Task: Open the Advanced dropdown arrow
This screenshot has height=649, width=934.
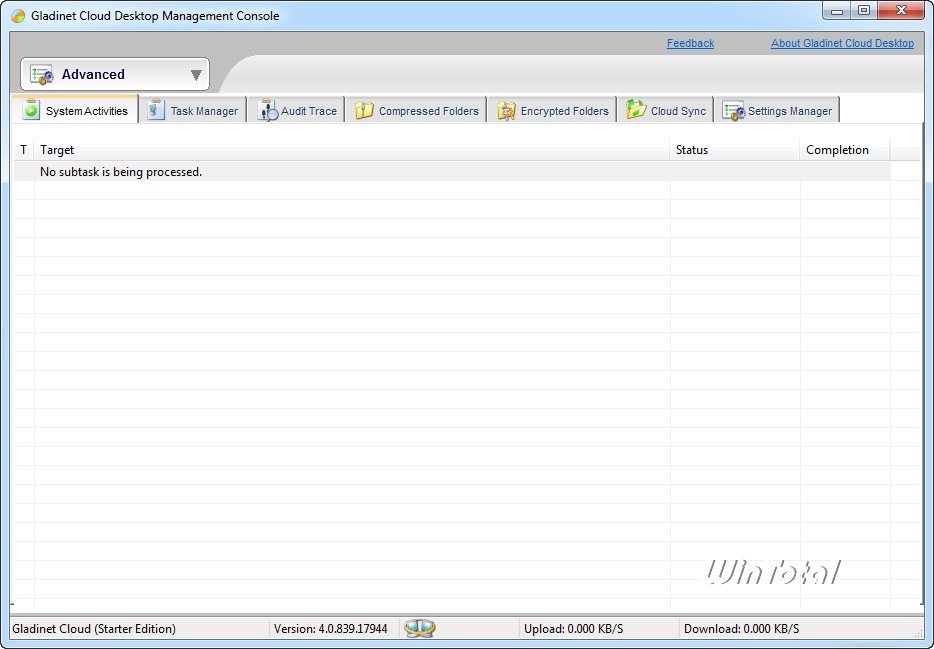Action: pos(196,75)
